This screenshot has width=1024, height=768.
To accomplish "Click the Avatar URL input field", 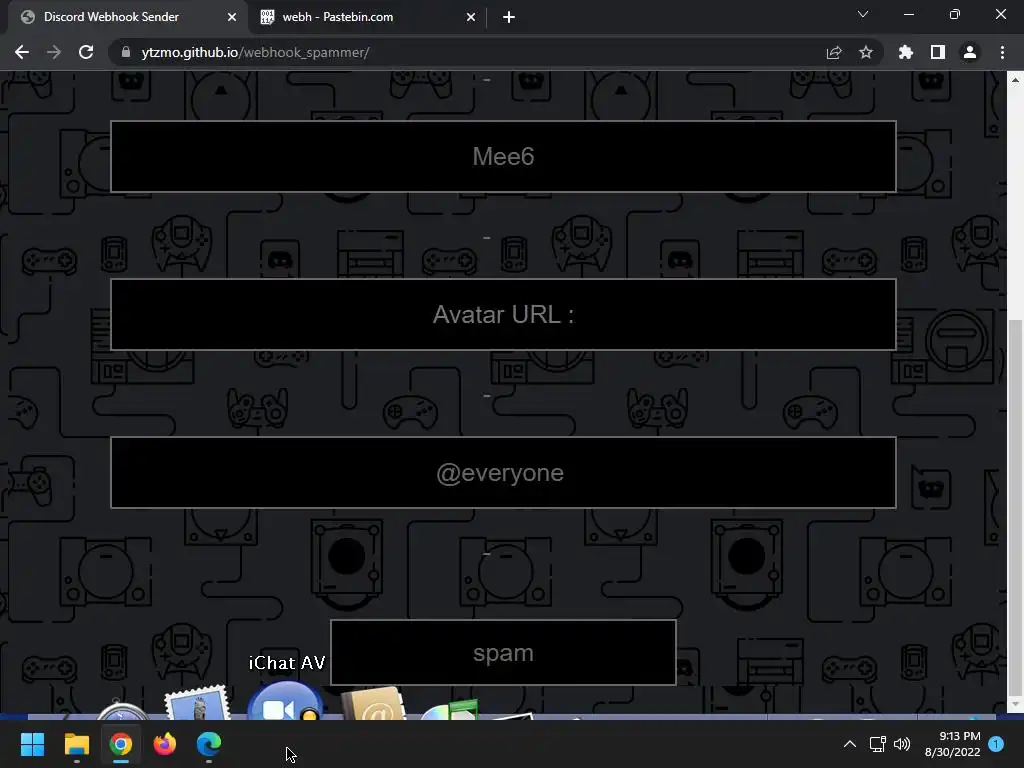I will (503, 315).
